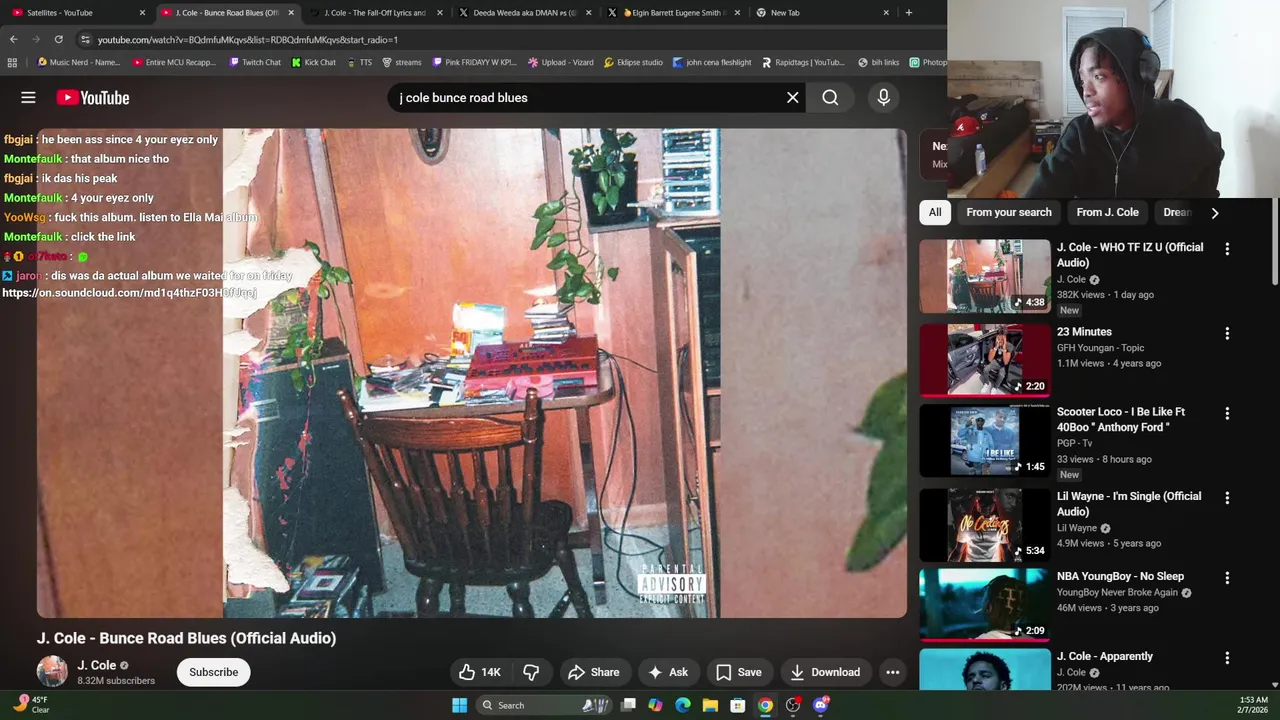Open Eklipse studio bookmark
The image size is (1280, 720).
click(x=633, y=62)
